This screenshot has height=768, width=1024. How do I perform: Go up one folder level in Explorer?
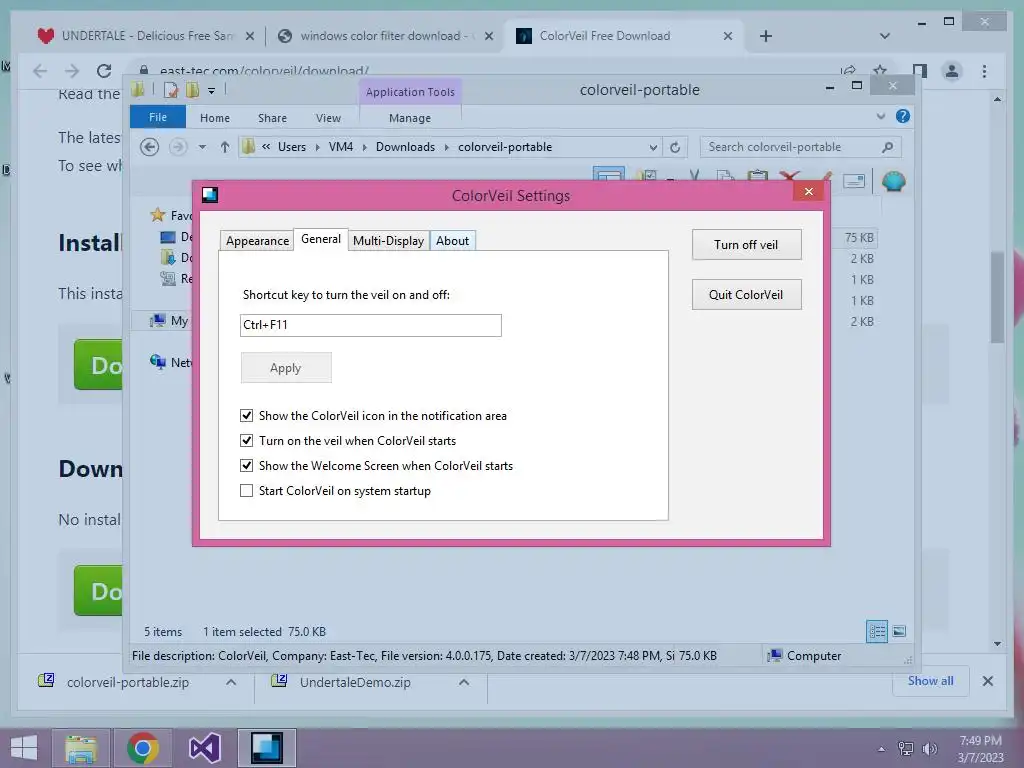coord(225,147)
